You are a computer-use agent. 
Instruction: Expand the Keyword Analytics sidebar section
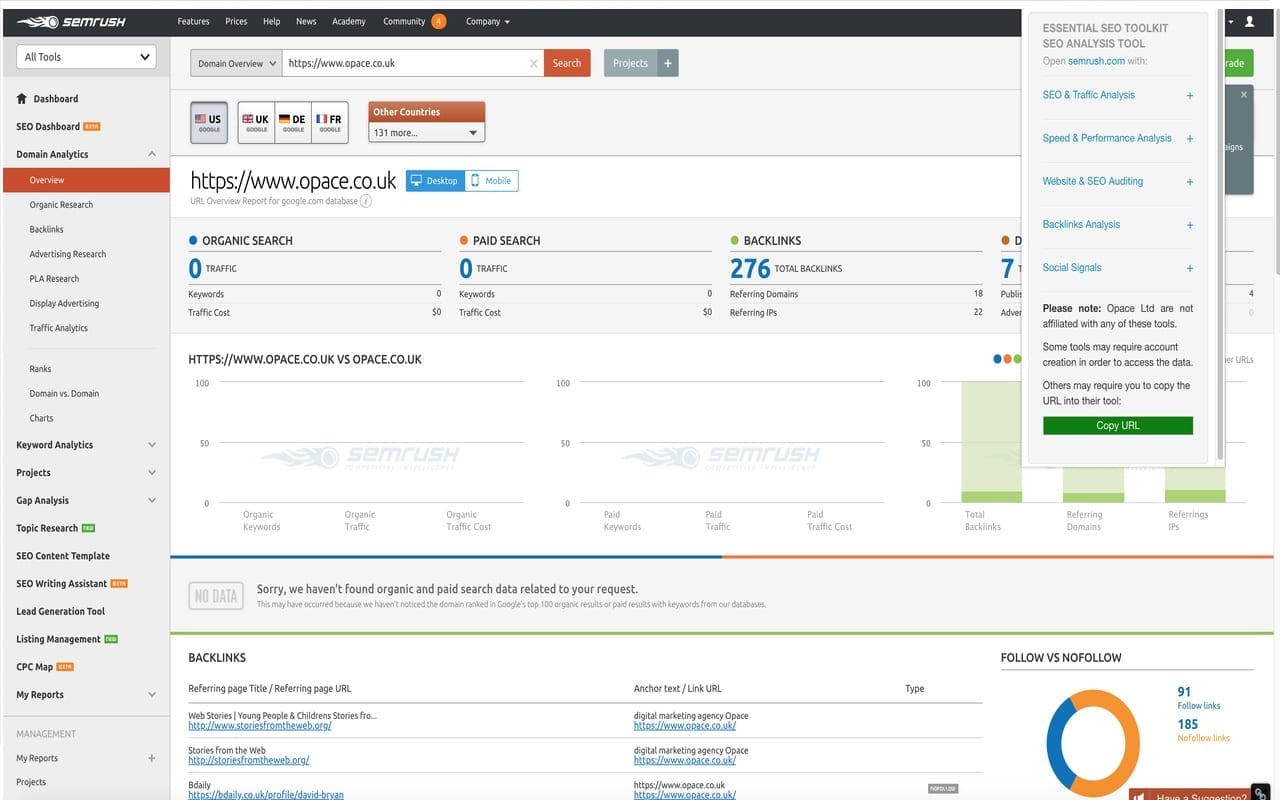(x=85, y=444)
